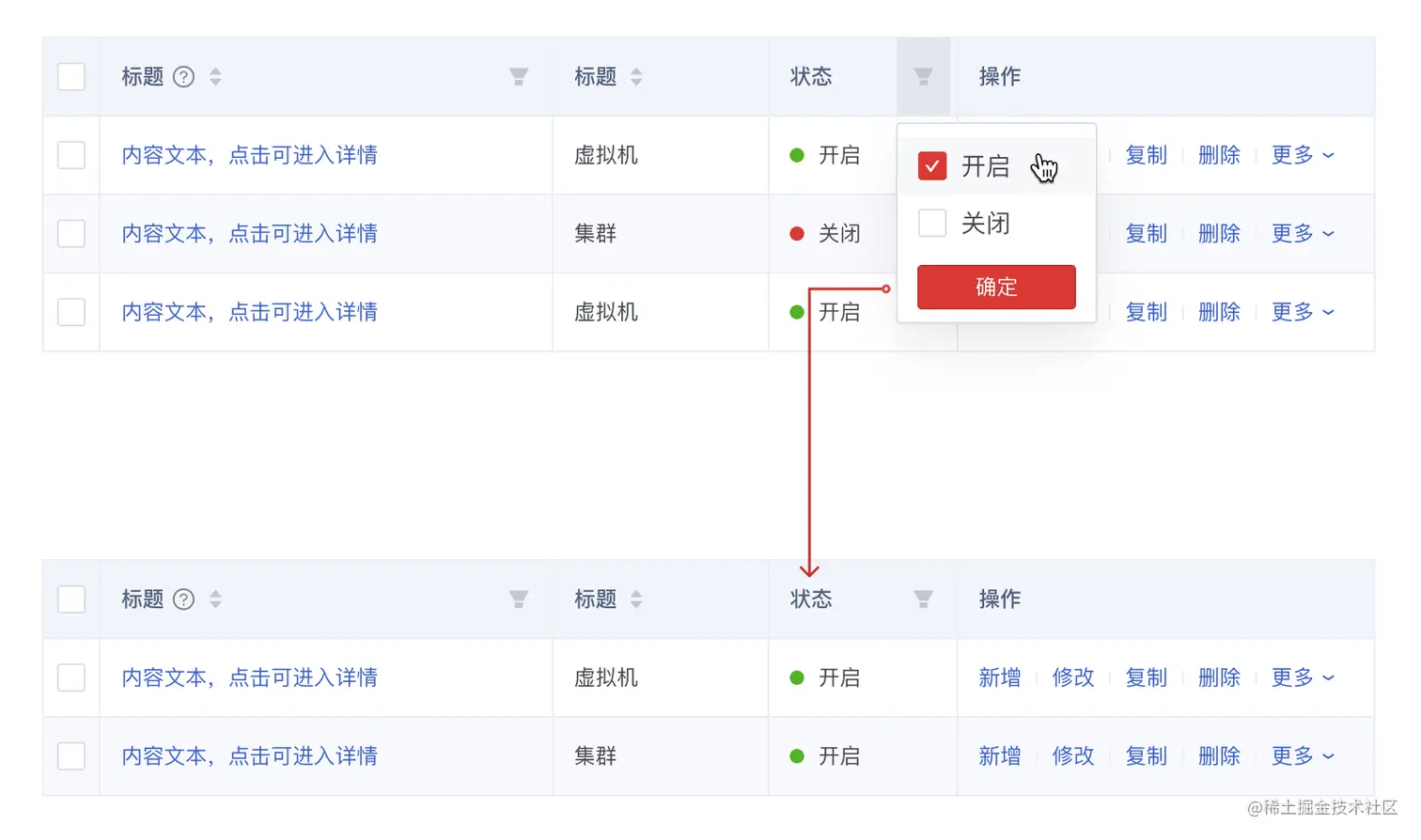
Task: Open the content link in top table's 集群 row
Action: [x=250, y=233]
